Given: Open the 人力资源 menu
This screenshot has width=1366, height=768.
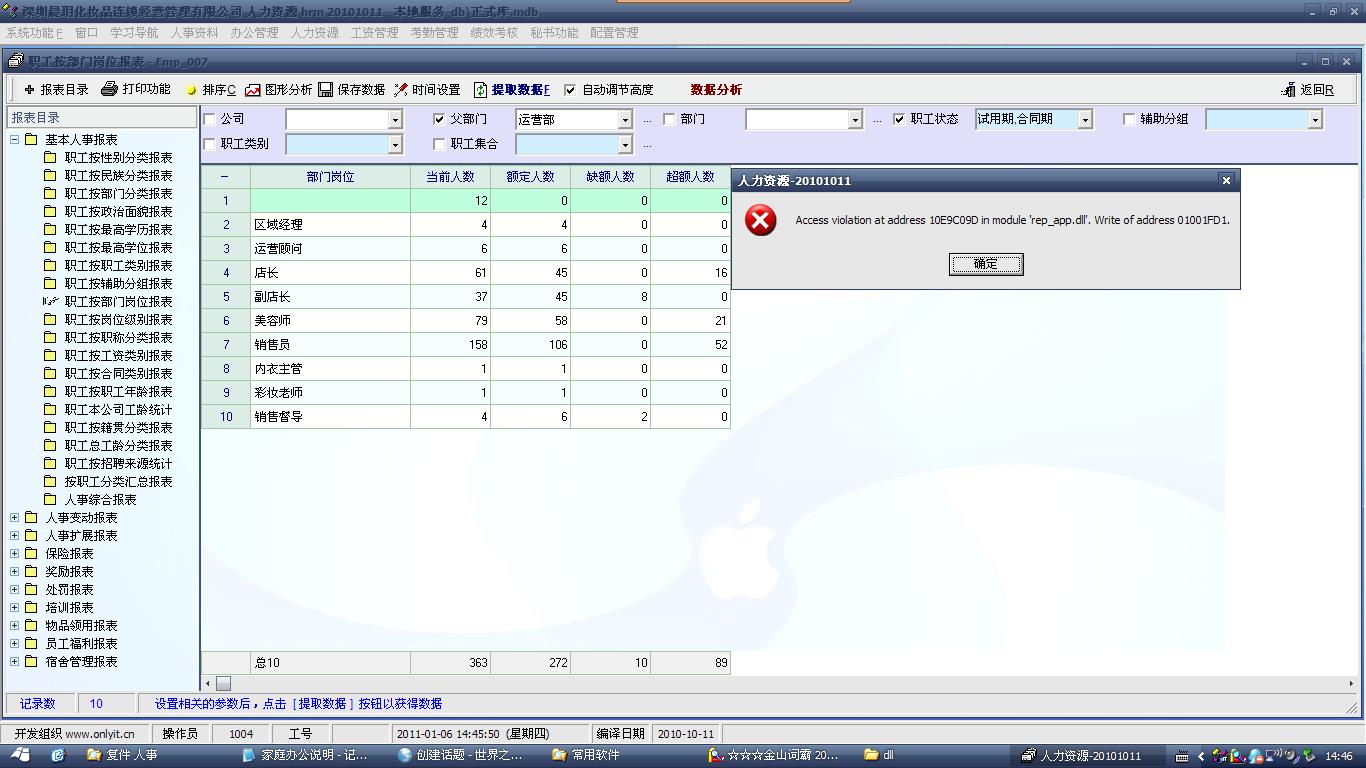Looking at the screenshot, I should click(314, 32).
